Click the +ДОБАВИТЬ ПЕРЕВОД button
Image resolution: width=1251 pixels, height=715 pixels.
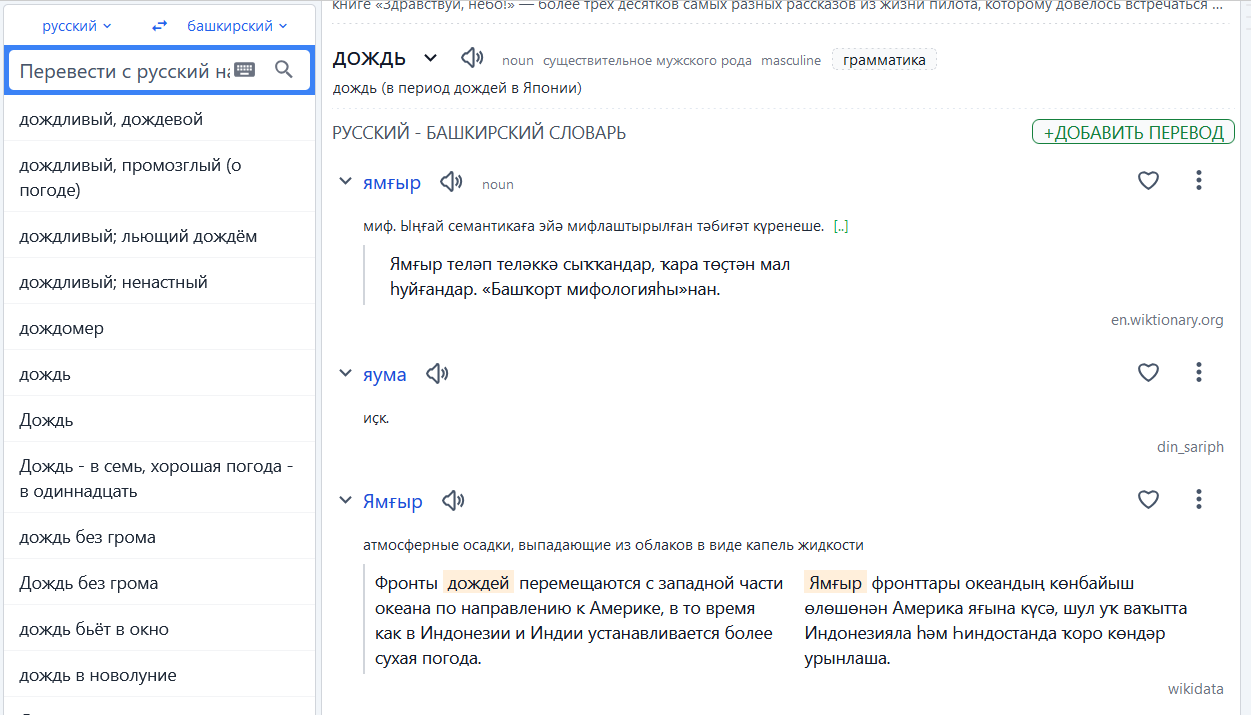coord(1133,133)
